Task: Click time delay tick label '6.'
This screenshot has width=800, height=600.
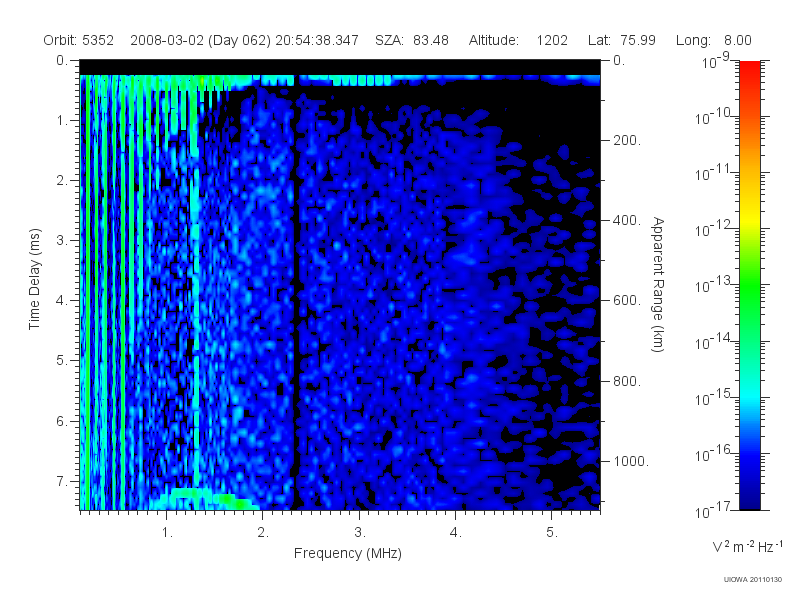Action: click(x=61, y=421)
